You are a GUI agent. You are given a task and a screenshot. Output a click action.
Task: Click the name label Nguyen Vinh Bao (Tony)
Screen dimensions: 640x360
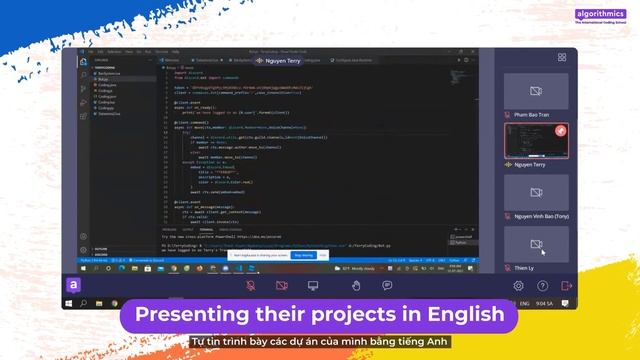(x=542, y=216)
